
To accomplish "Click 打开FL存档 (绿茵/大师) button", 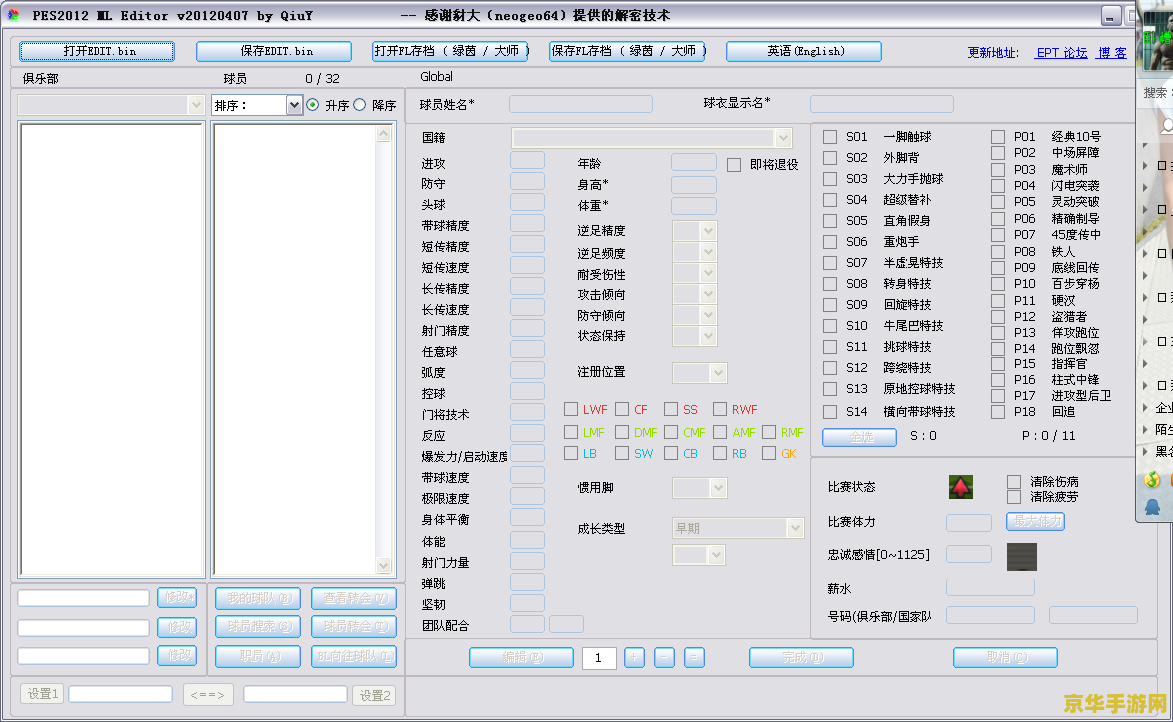I will 450,51.
